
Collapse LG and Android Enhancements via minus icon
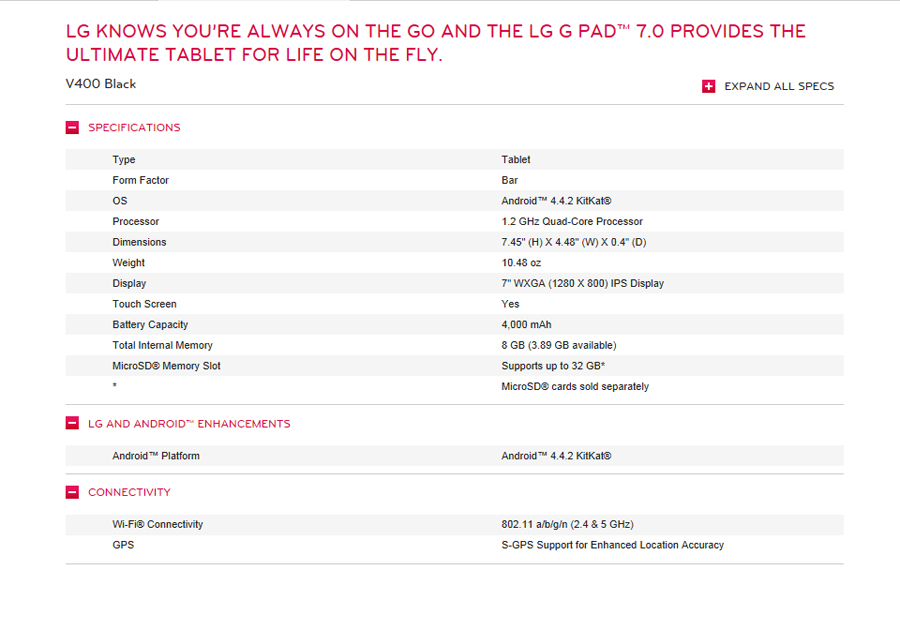pos(72,424)
